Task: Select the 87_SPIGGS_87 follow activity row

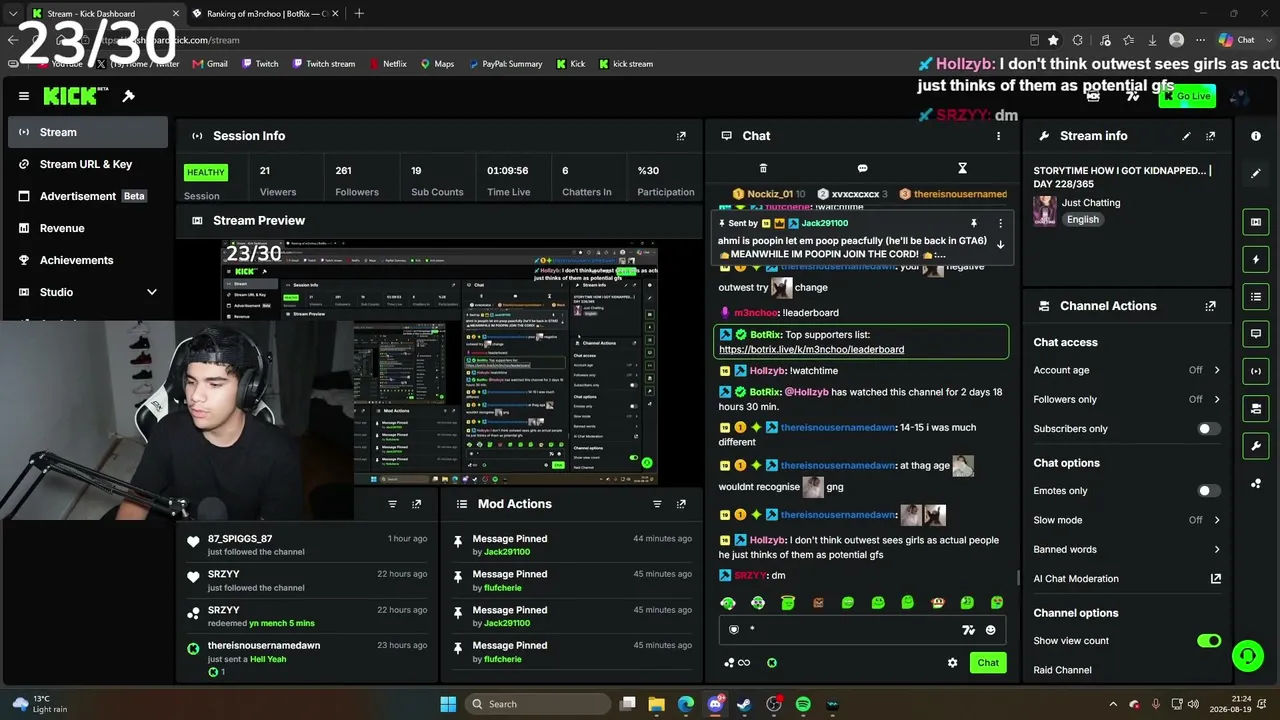Action: click(308, 545)
